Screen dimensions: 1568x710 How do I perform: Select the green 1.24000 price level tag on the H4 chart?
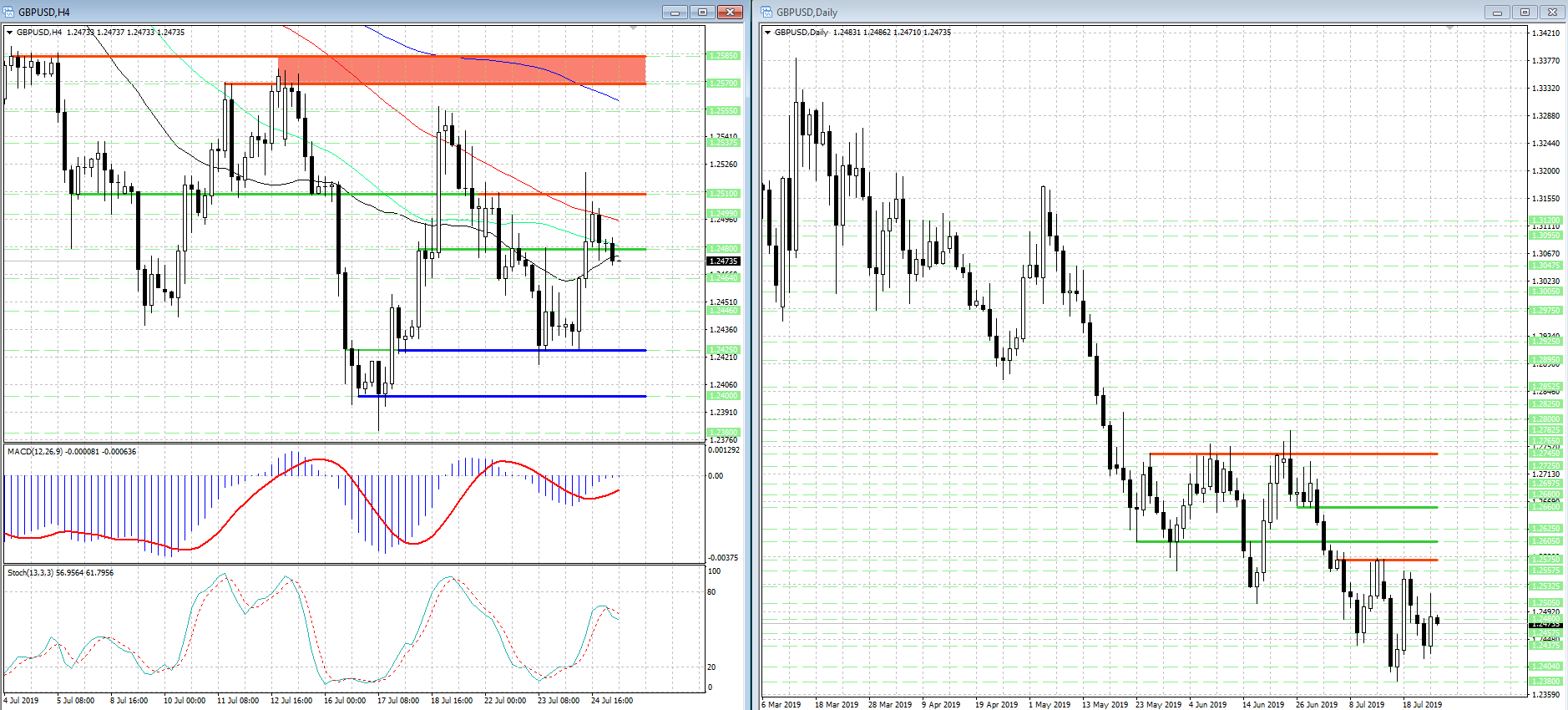[723, 396]
